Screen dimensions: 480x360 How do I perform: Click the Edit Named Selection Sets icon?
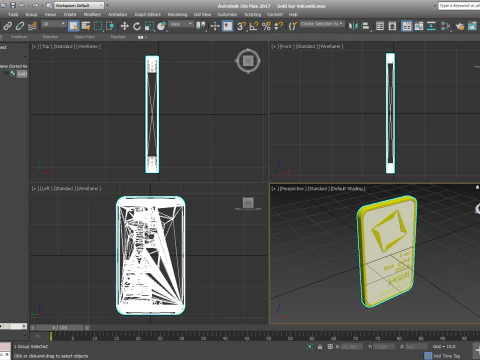point(292,26)
